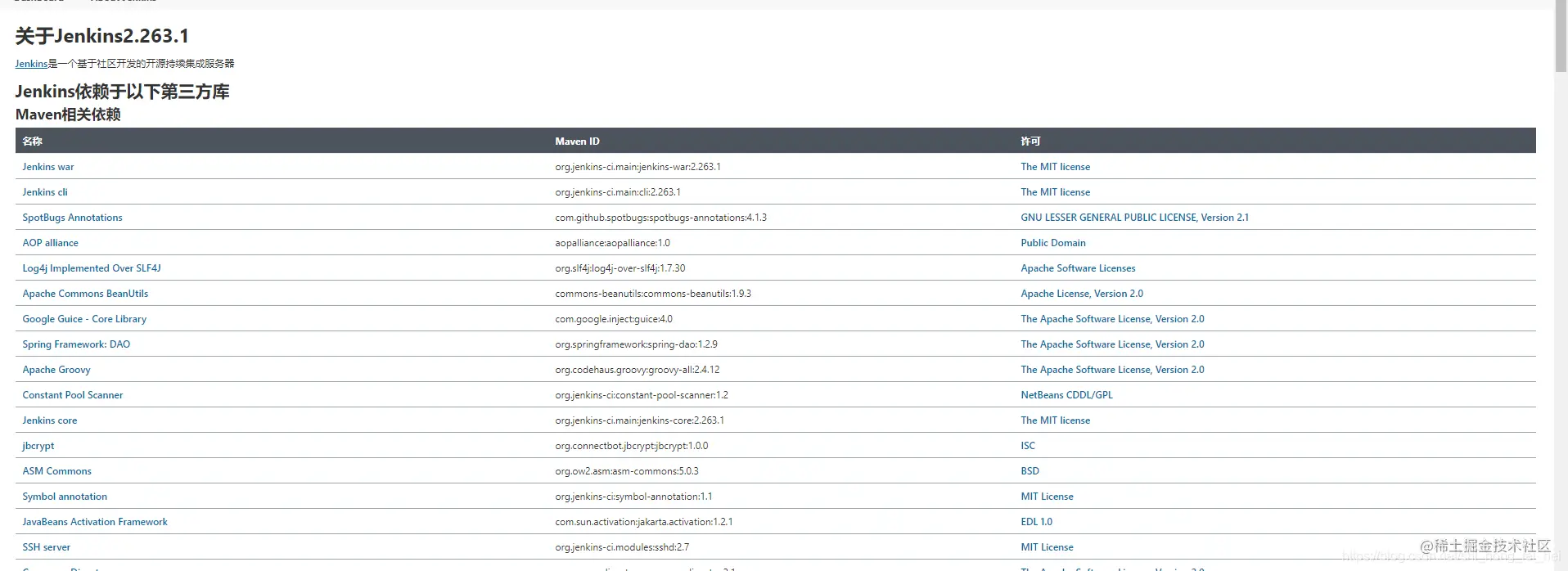
Task: Open the Public Domain license link
Action: coord(1053,243)
